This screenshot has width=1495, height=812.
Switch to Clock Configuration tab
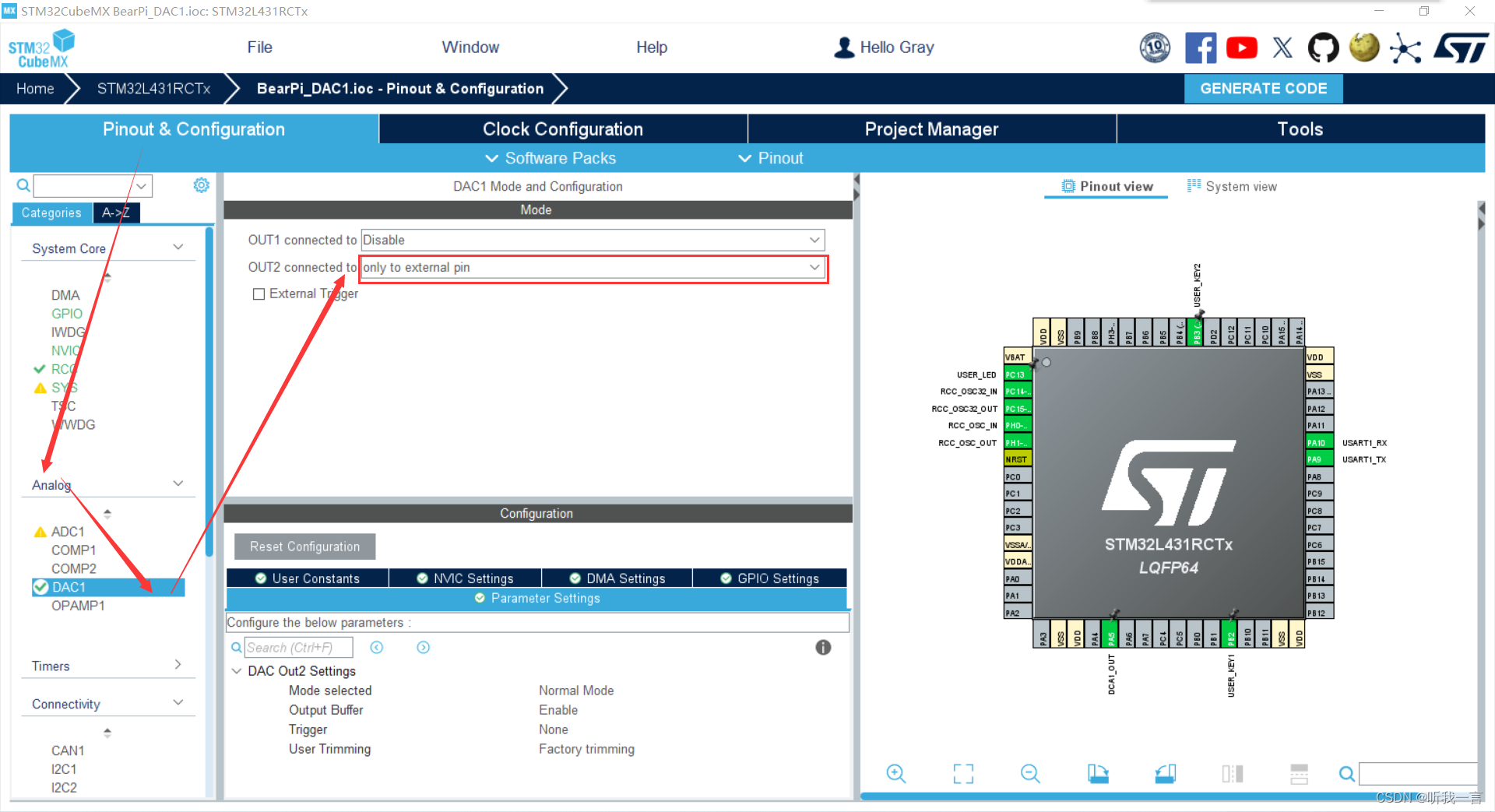563,129
